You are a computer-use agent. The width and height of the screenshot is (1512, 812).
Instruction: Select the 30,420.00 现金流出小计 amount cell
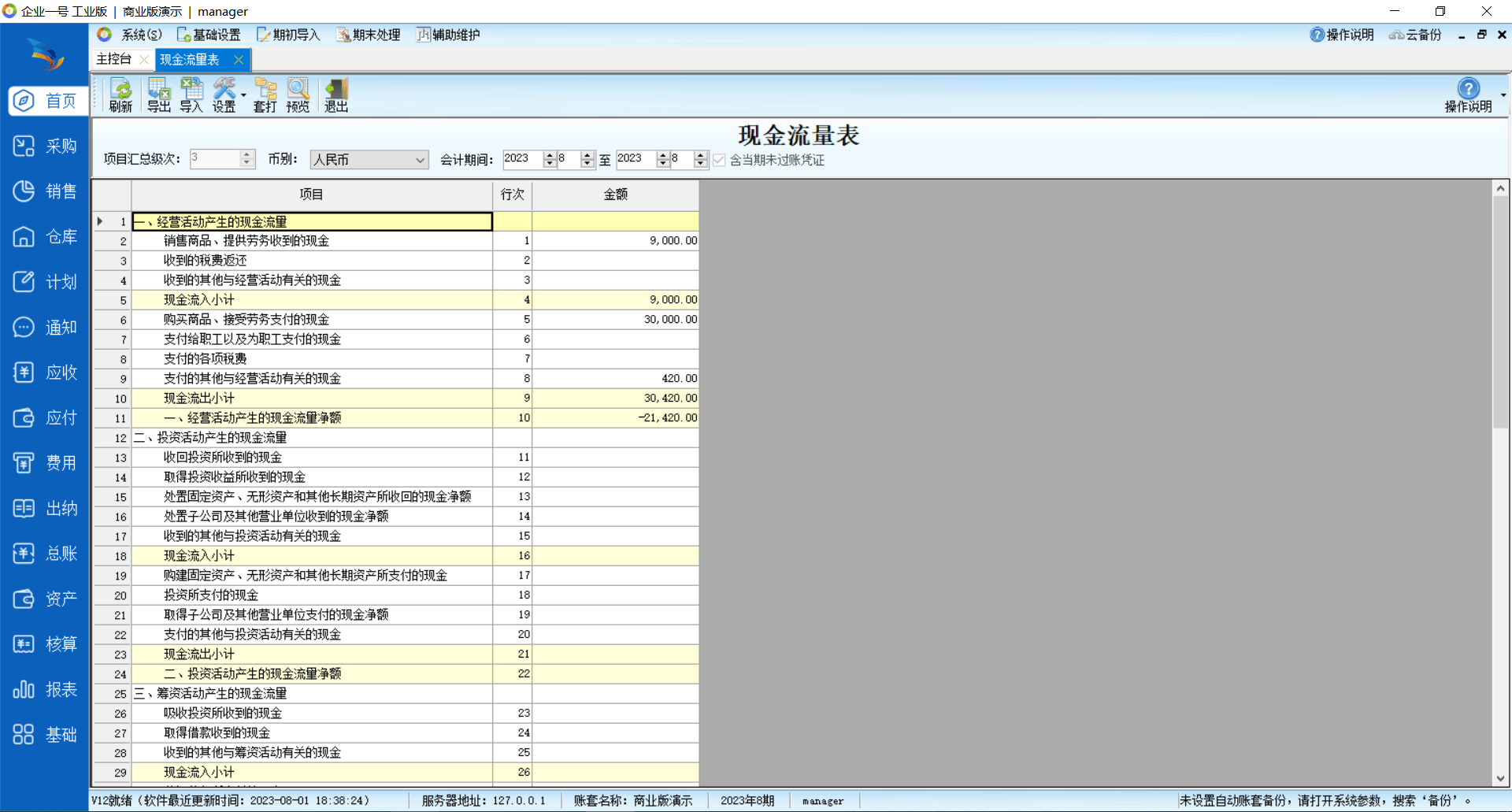(616, 399)
